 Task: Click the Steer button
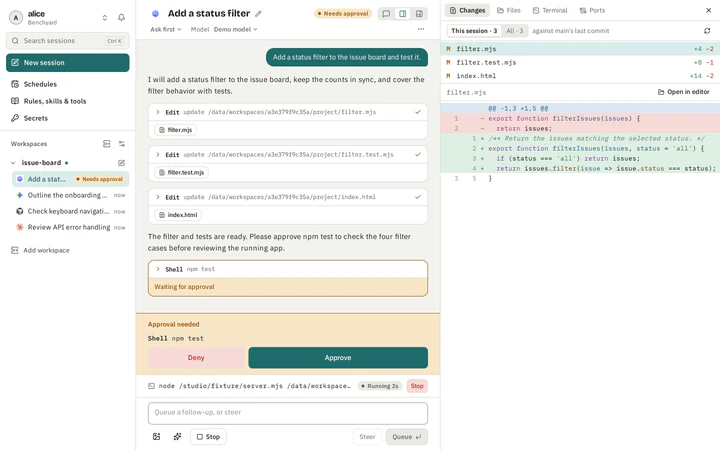point(367,437)
